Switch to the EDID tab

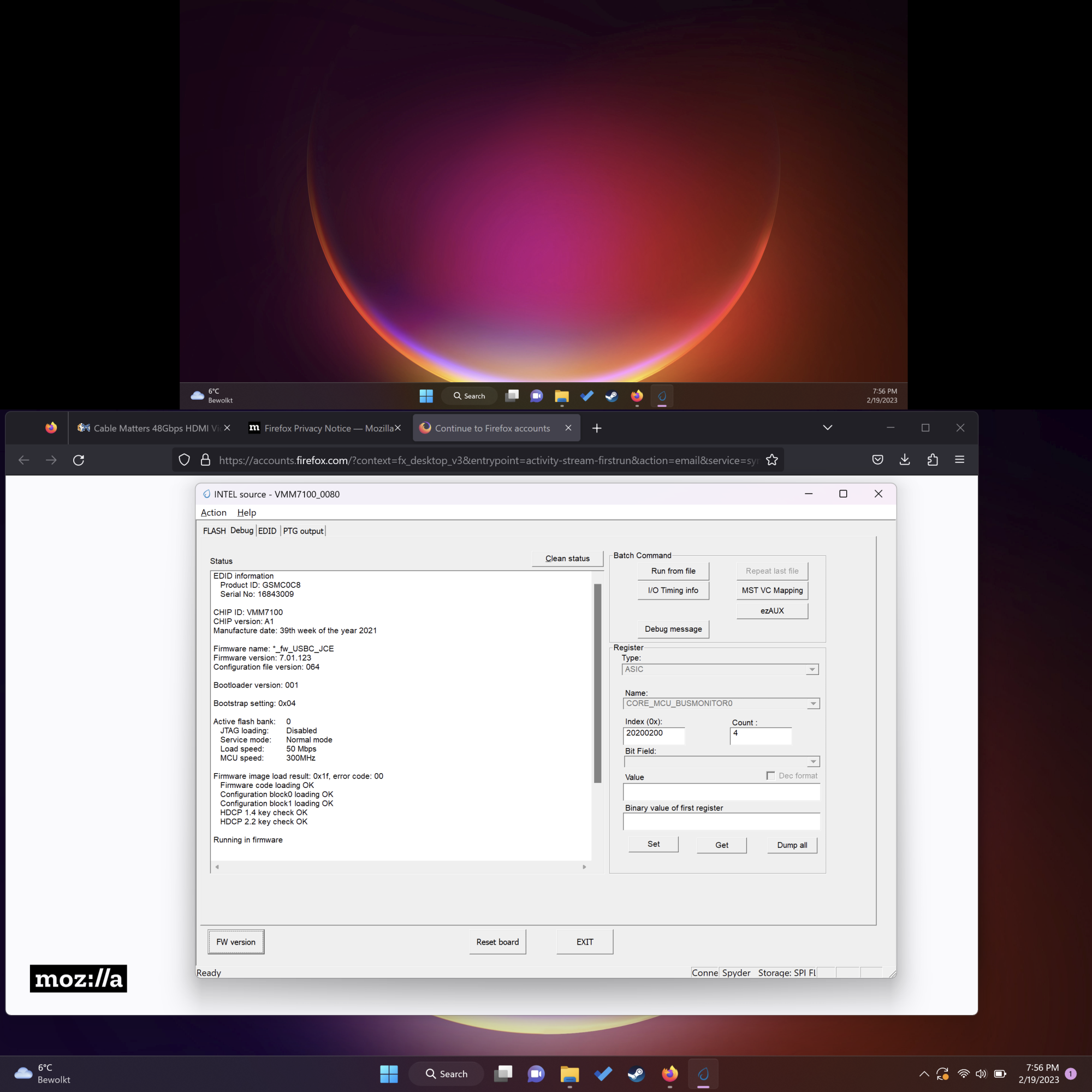267,531
